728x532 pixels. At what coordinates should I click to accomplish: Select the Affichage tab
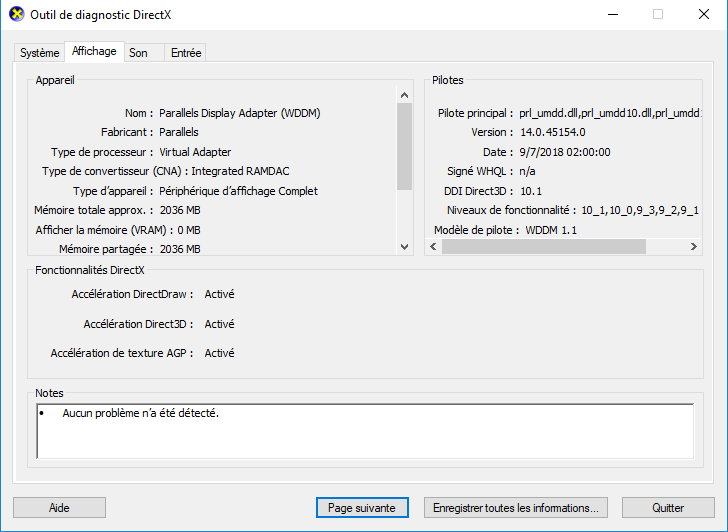point(94,51)
